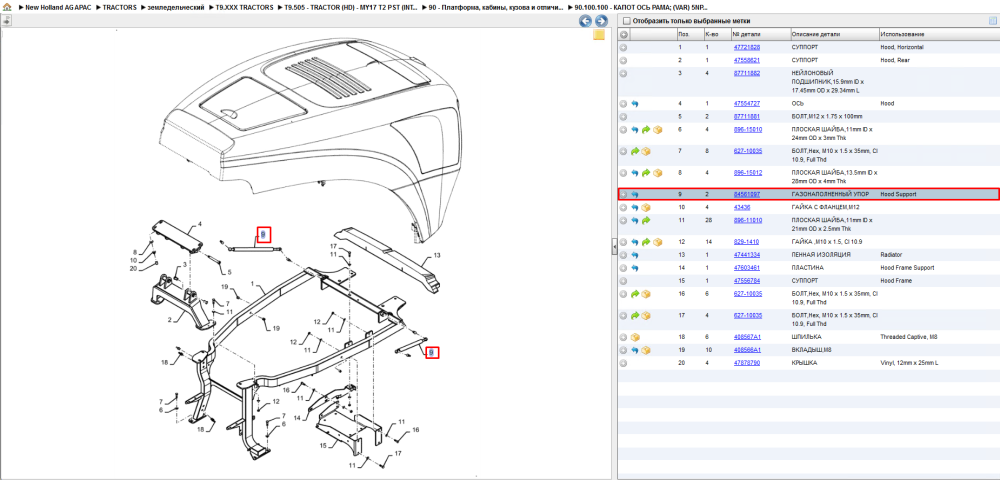This screenshot has width=1000, height=480.
Task: Sort by the 'К-во' column header
Action: (716, 34)
